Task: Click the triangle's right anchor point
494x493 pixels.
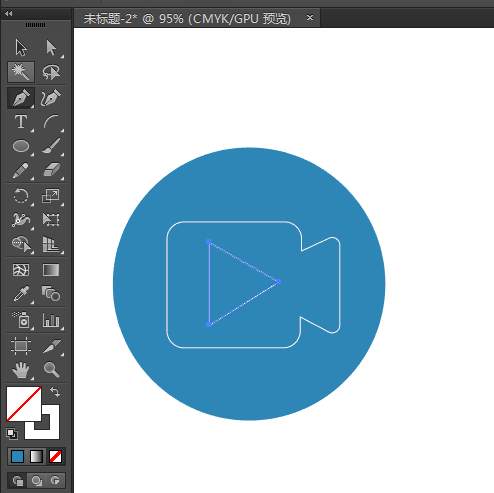Action: click(x=279, y=282)
